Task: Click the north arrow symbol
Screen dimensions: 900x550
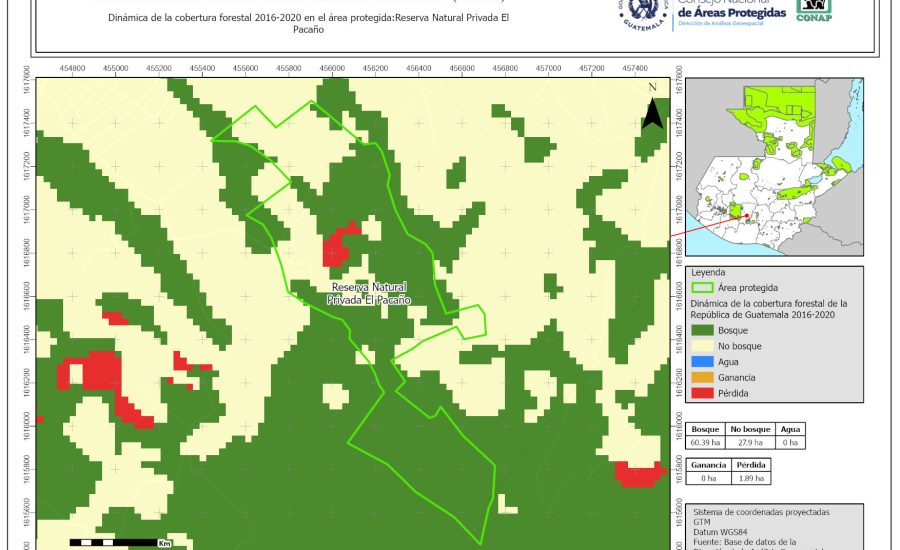Action: click(x=652, y=108)
